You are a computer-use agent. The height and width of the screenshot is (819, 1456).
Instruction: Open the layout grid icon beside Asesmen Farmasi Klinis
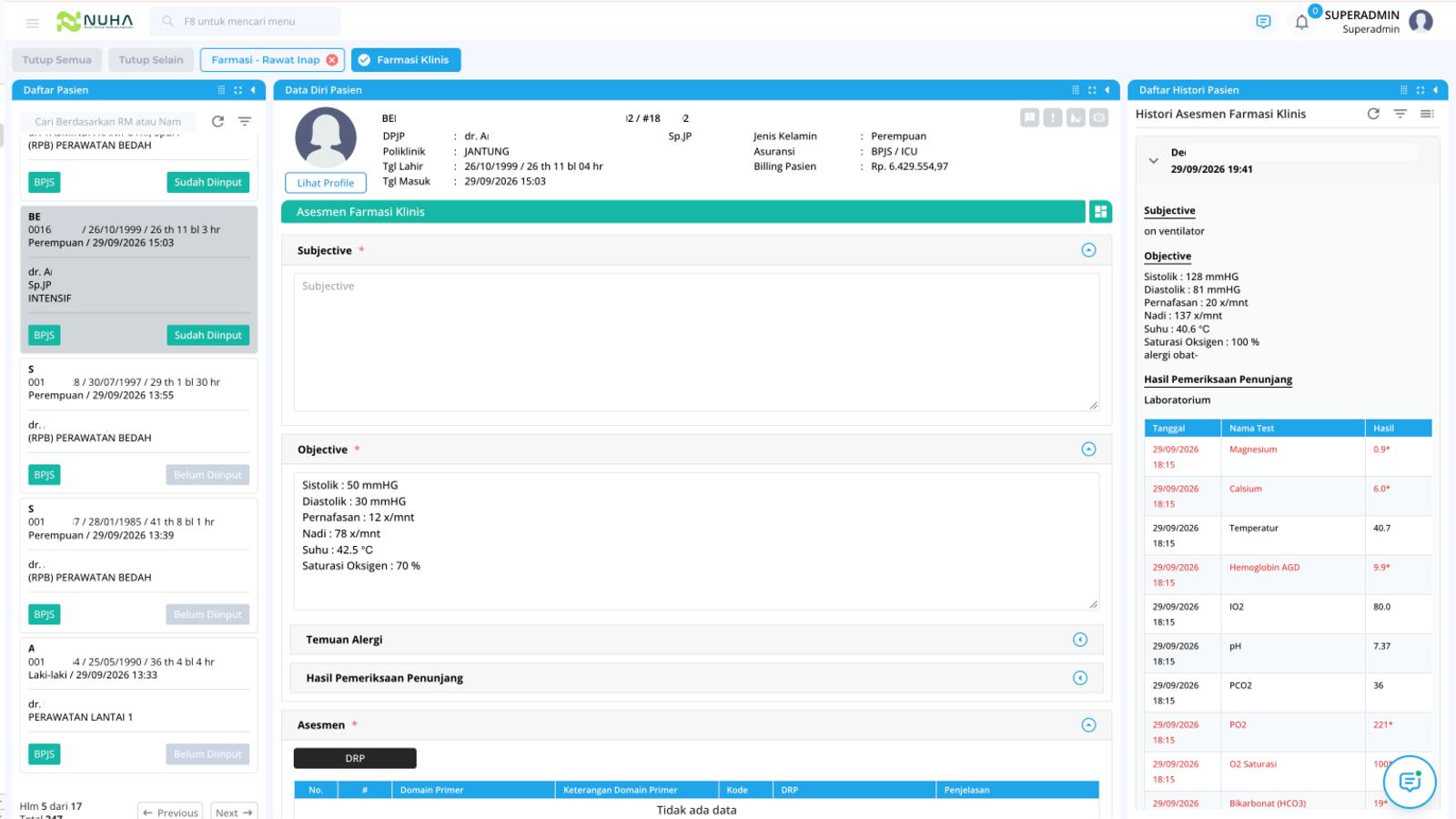click(1100, 212)
